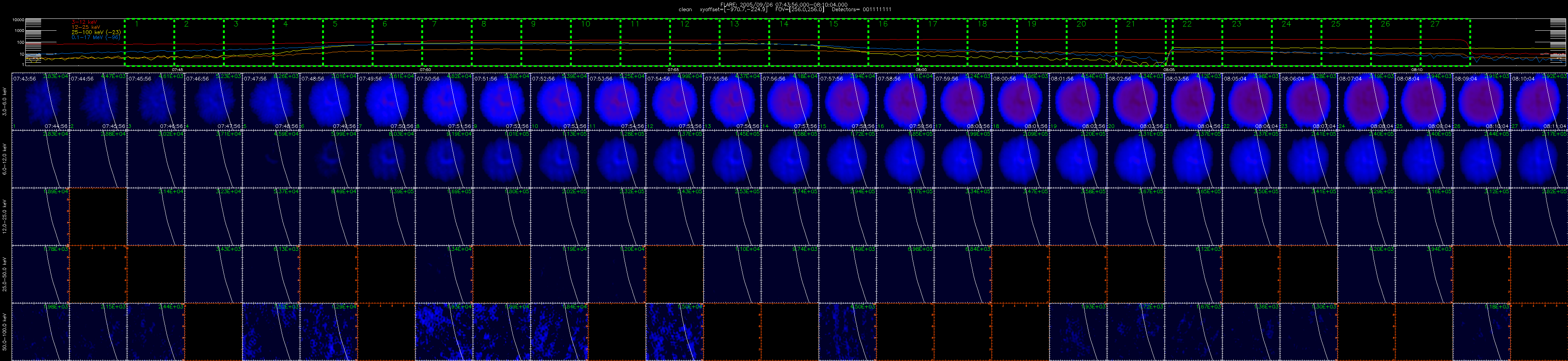Open the 50.0-100.0 keV image labeled 2.15E+03
Image resolution: width=1568 pixels, height=361 pixels.
(98, 331)
